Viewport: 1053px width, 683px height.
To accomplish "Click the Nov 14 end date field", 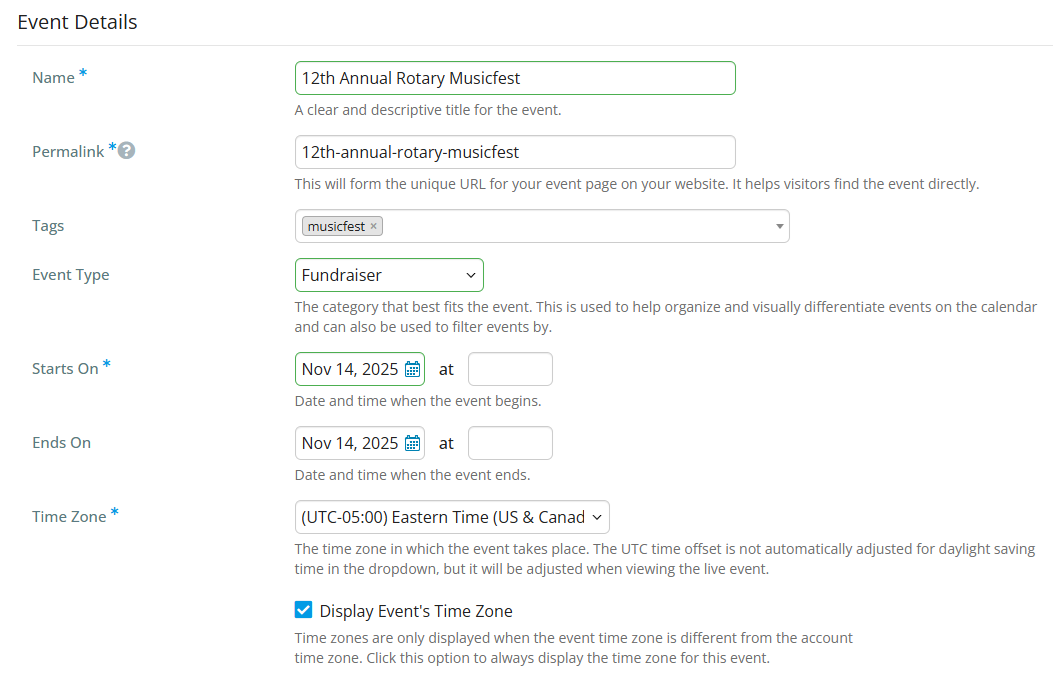I will [x=350, y=442].
